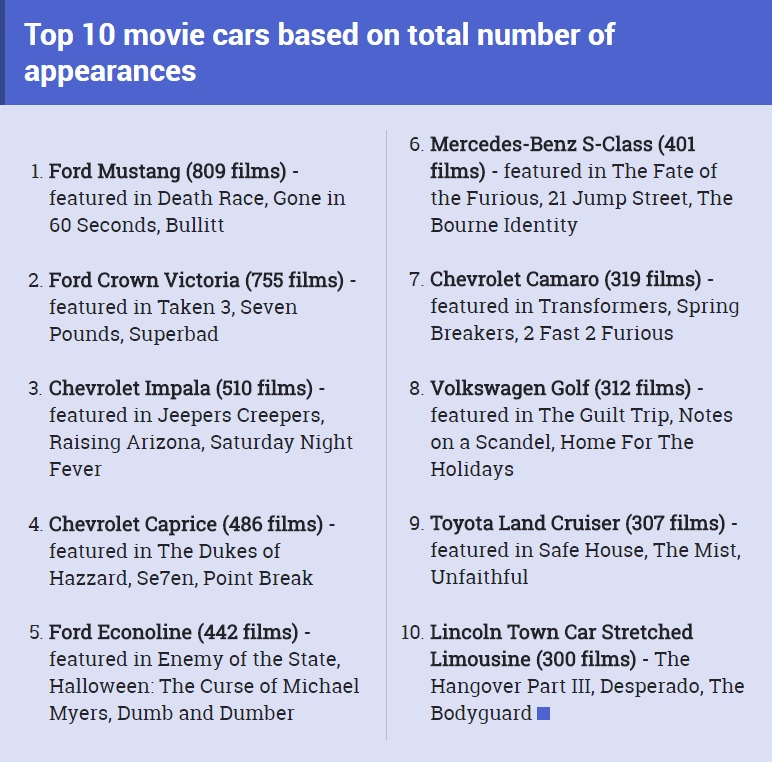Select the Volkswagen Golf (312 films) entry

click(560, 388)
